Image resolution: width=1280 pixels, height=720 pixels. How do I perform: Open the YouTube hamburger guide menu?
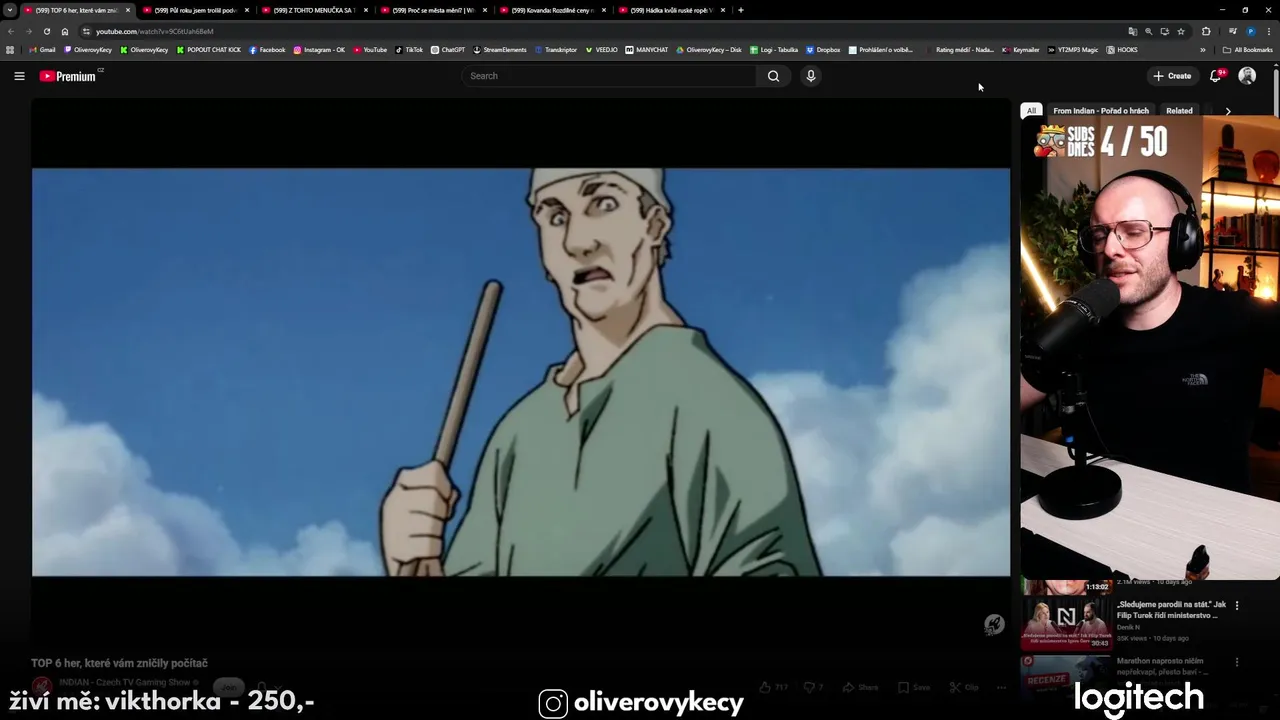(x=19, y=76)
